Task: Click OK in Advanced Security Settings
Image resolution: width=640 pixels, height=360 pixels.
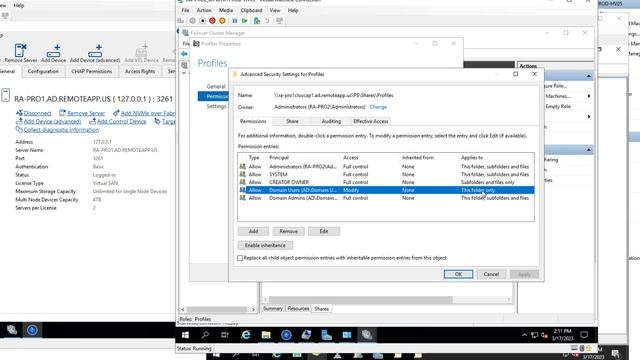Action: (x=458, y=274)
